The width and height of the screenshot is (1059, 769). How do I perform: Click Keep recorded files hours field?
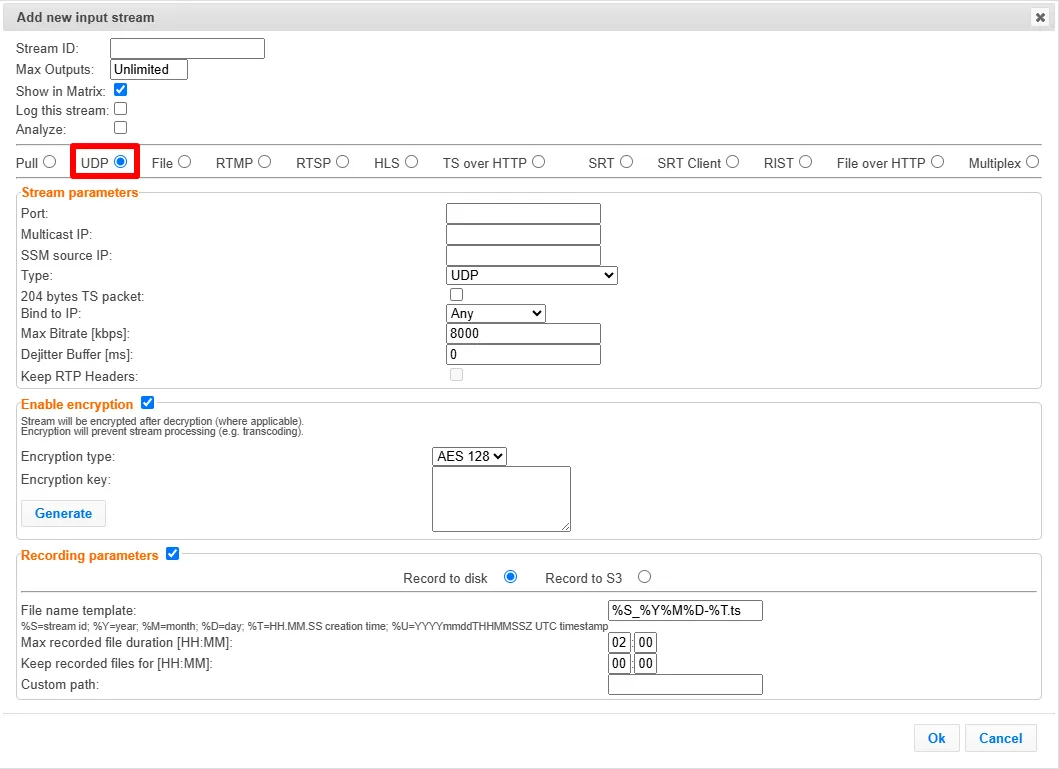tap(619, 664)
